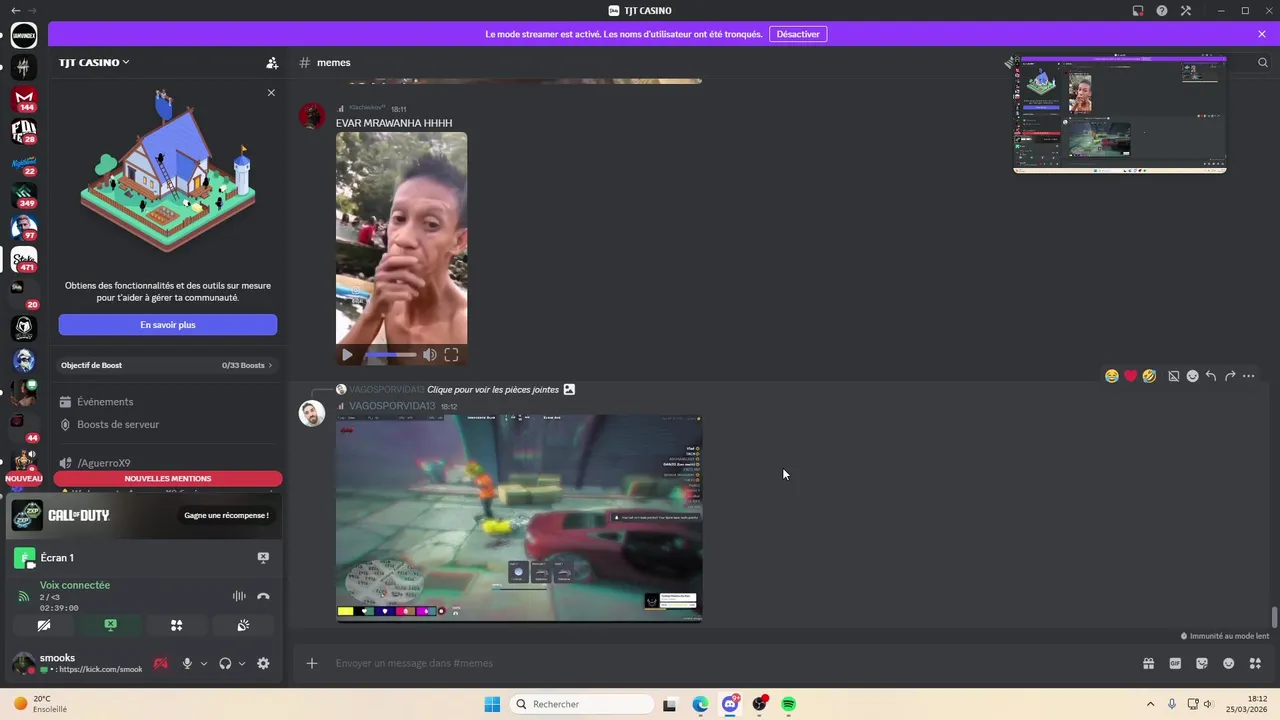Viewport: 1280px width, 720px height.
Task: Dismiss the streamer mode purple banner
Action: pos(1262,34)
